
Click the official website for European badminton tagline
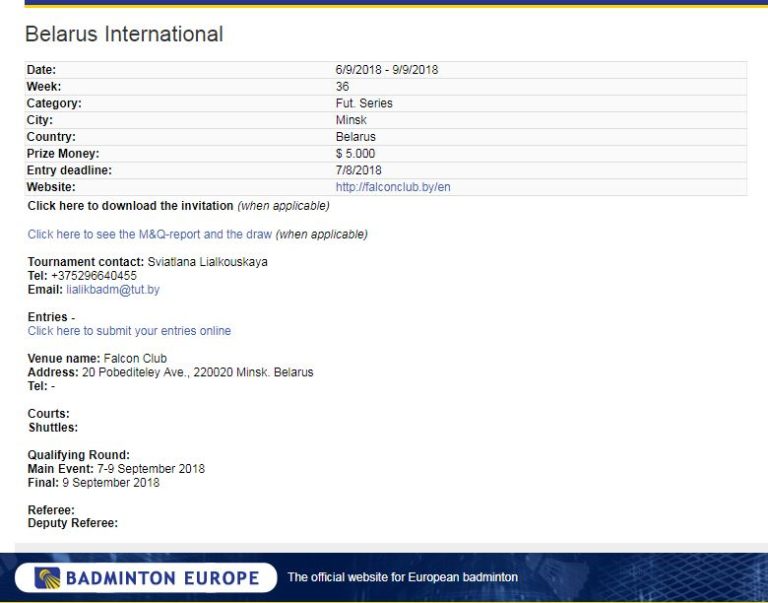(403, 577)
